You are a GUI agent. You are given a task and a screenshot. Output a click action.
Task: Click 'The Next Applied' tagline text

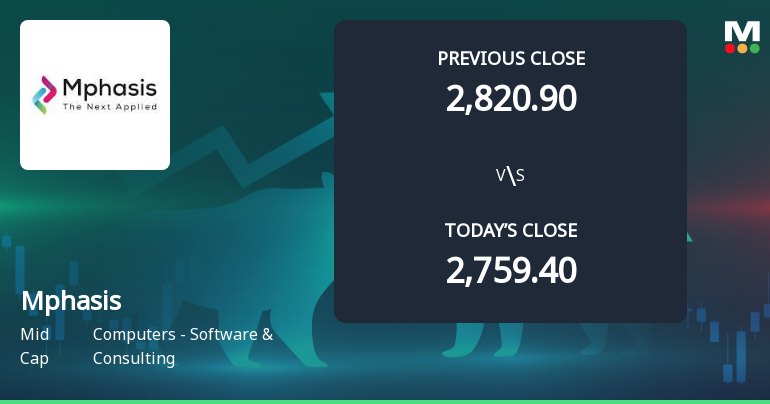coord(110,105)
